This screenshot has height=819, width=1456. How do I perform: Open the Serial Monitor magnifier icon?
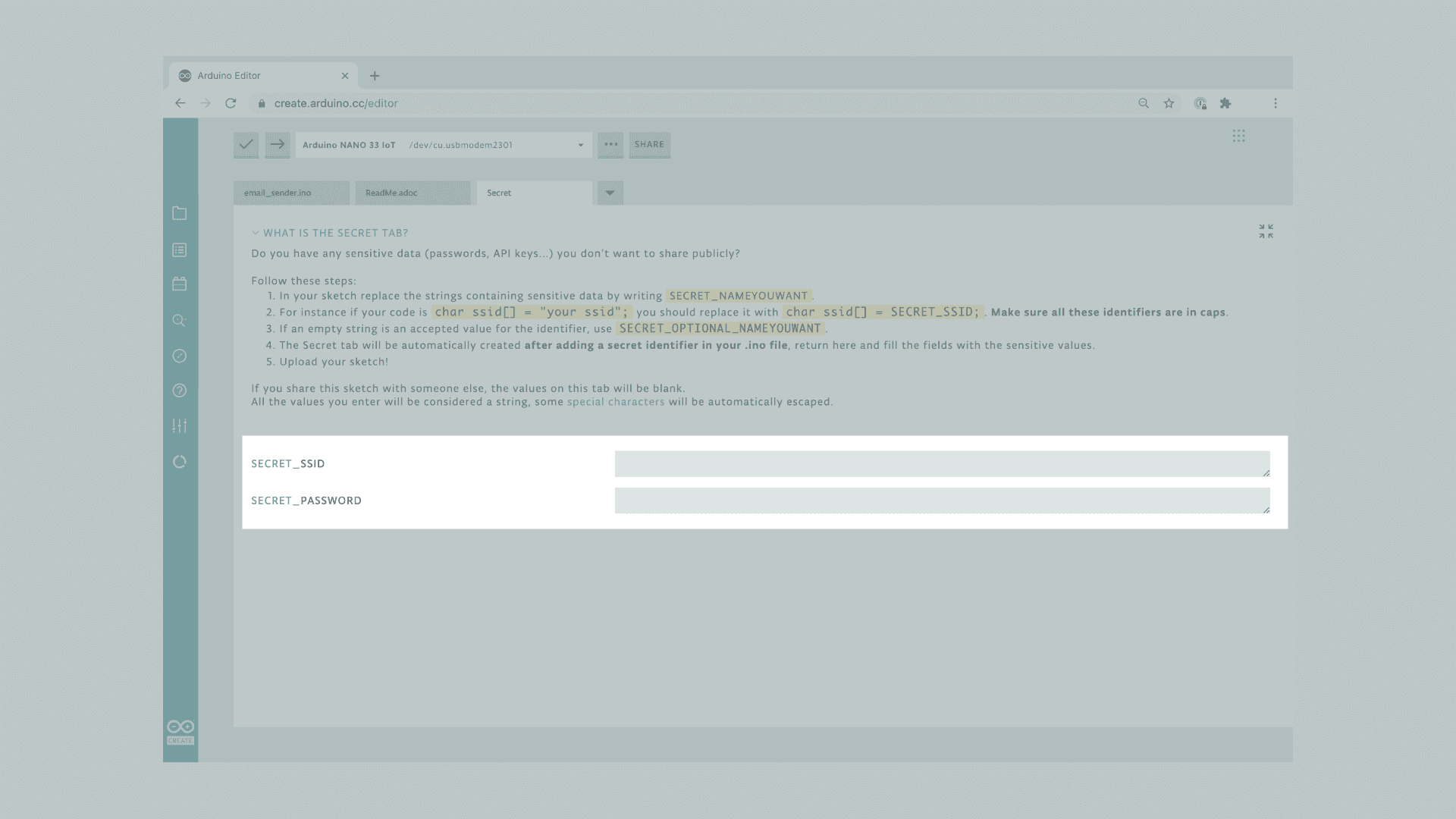click(x=180, y=320)
